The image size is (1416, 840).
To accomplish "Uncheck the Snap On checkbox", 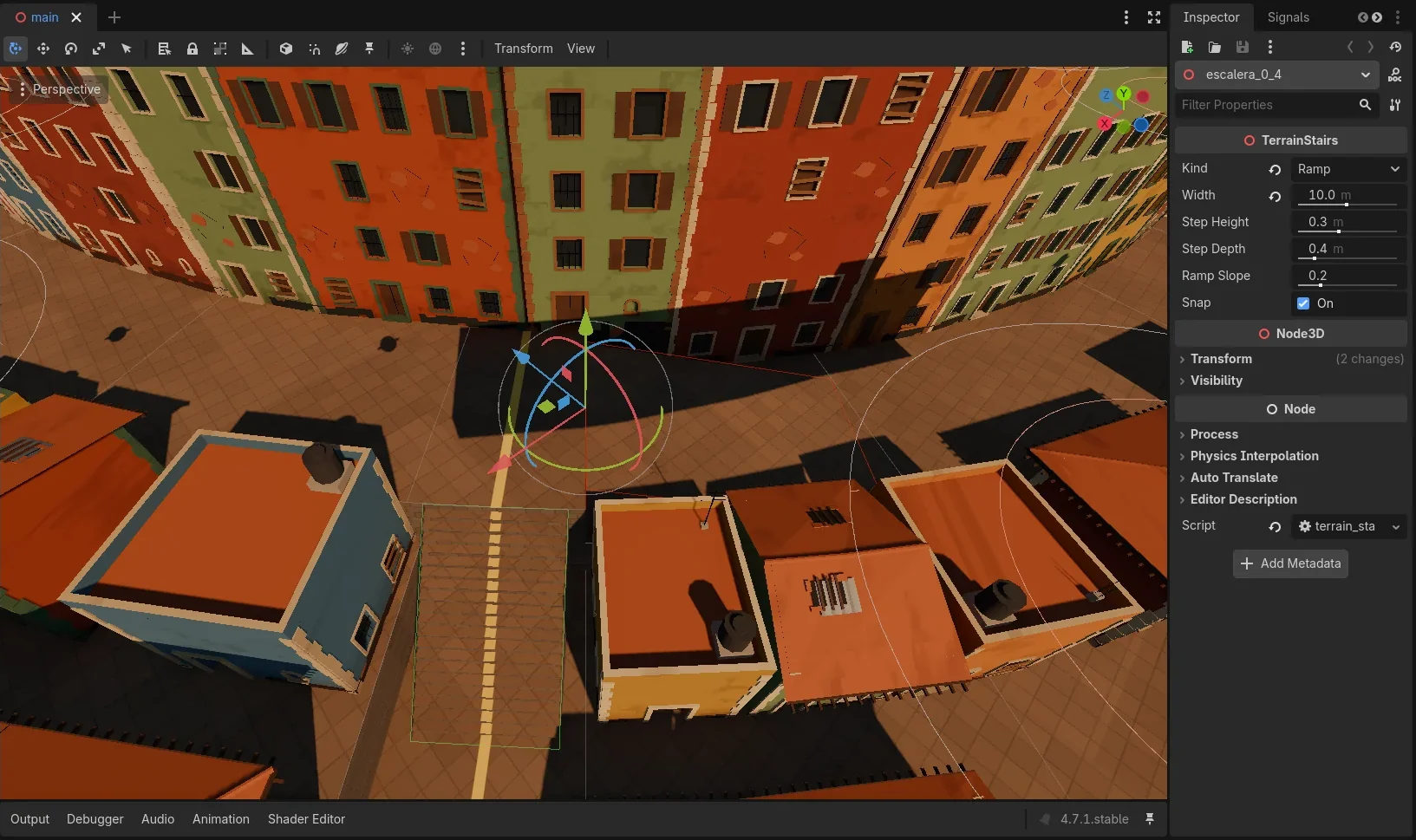I will click(x=1303, y=303).
